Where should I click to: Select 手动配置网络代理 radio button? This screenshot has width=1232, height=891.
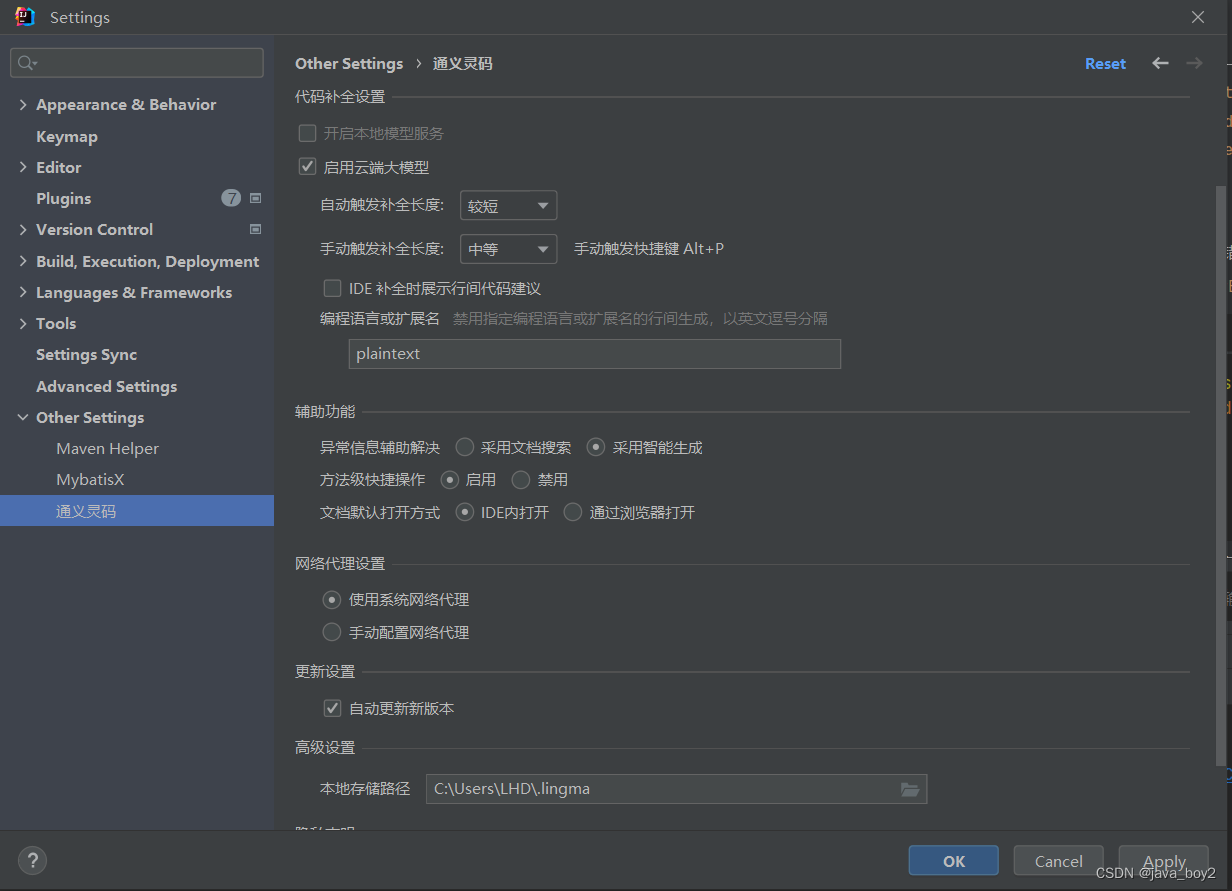332,632
